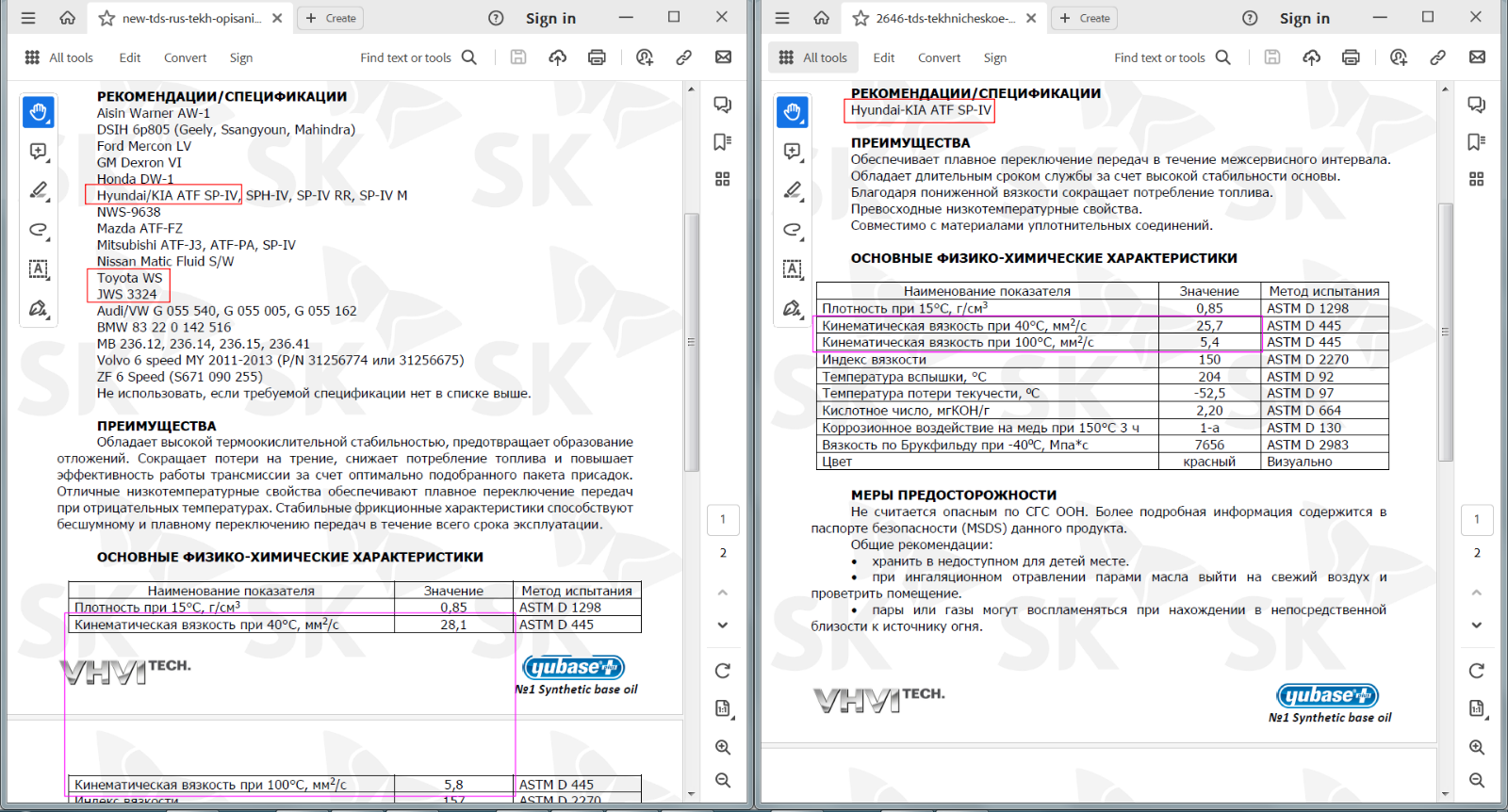Copy link icon in left window
The height and width of the screenshot is (812, 1508).
pyautogui.click(x=684, y=57)
